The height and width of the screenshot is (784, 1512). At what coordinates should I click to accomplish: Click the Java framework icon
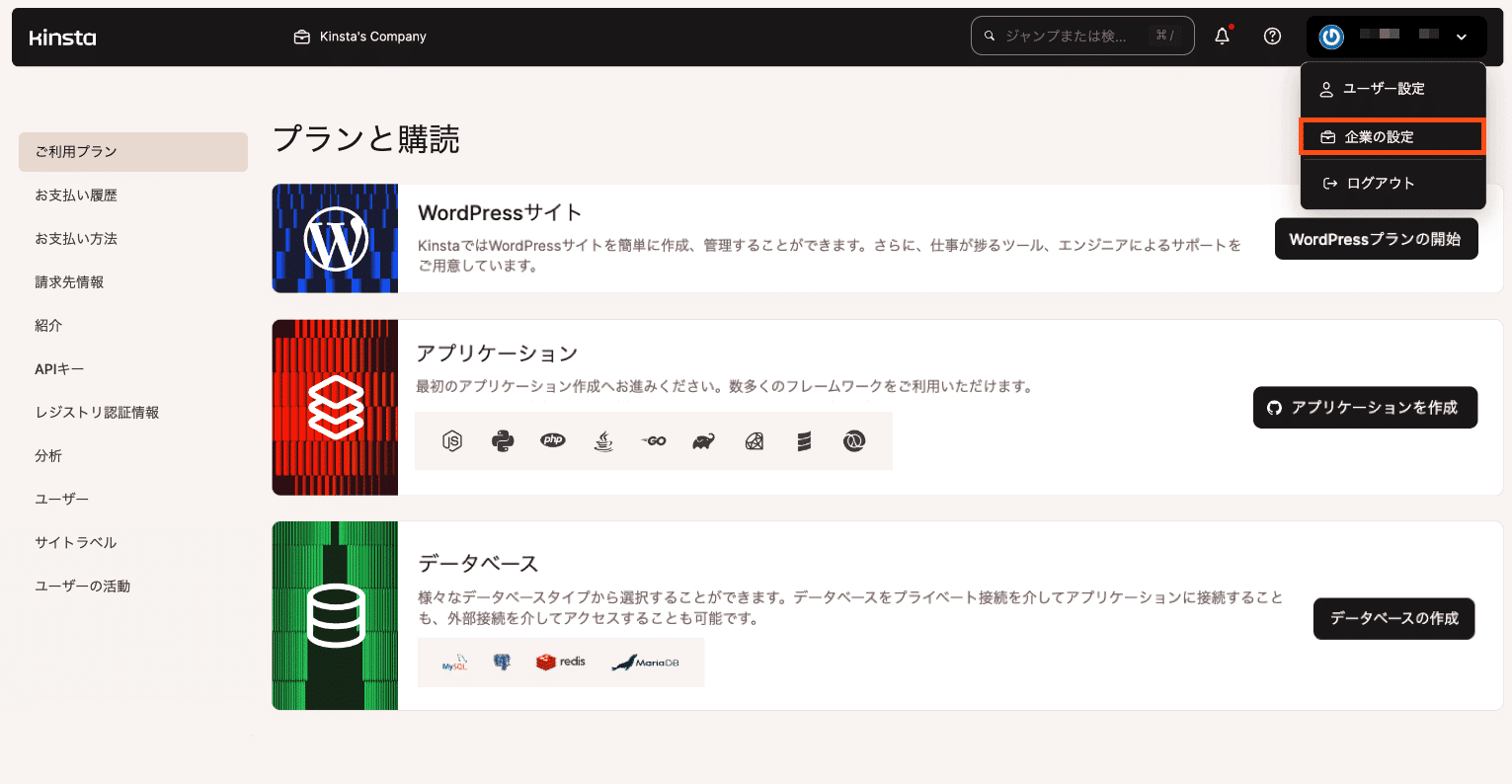[603, 440]
